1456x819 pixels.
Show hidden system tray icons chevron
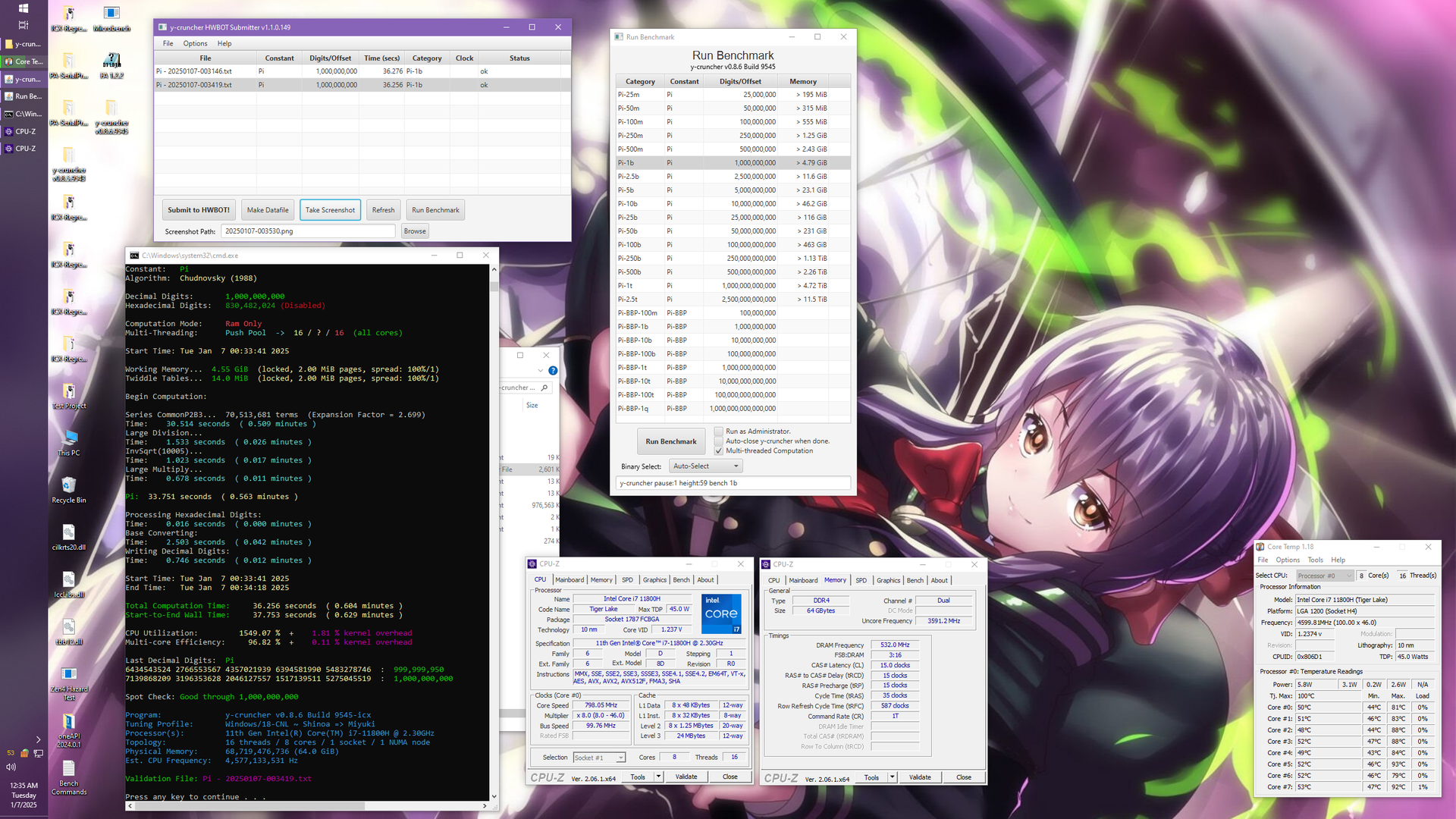(38, 739)
